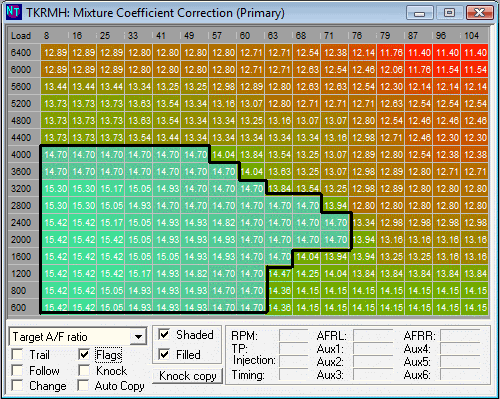Select the Load 8 column header
Image resolution: width=500 pixels, height=399 pixels.
55,36
